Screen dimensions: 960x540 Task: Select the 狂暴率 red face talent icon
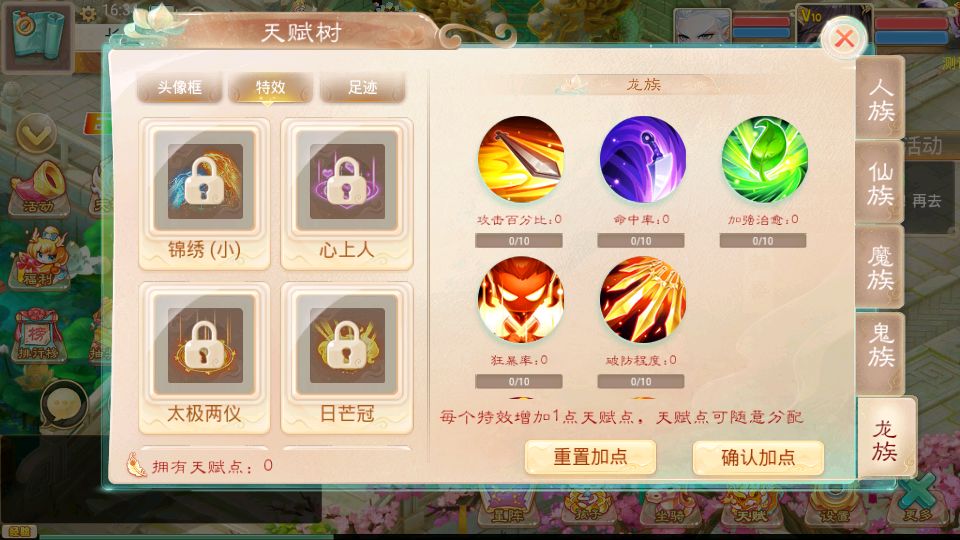520,299
